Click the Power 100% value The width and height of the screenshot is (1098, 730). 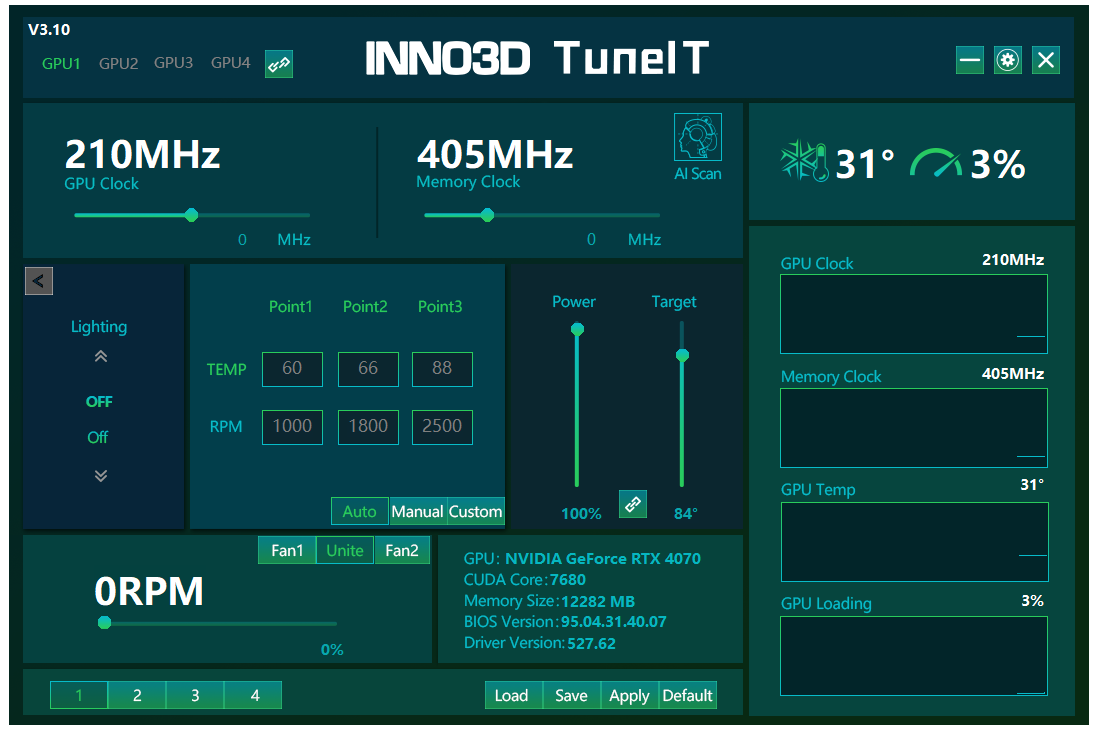pyautogui.click(x=581, y=514)
